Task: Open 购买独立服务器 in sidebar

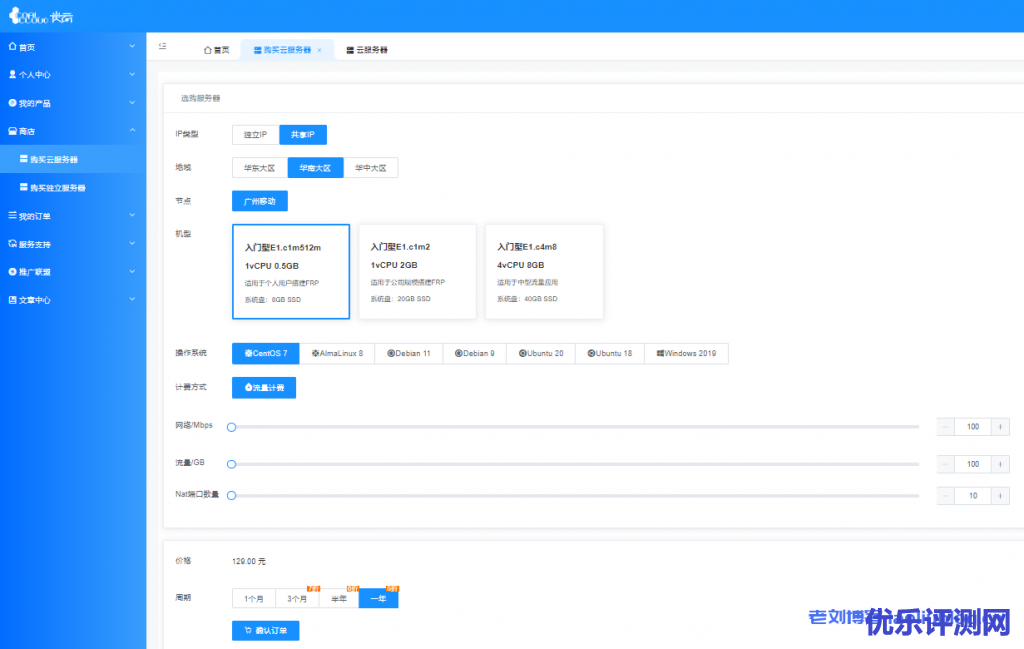Action: 57,187
